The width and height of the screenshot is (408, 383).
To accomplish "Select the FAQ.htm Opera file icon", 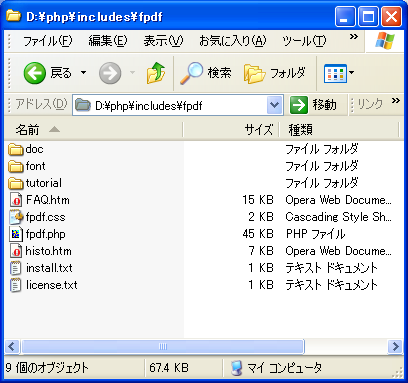I will pyautogui.click(x=16, y=200).
